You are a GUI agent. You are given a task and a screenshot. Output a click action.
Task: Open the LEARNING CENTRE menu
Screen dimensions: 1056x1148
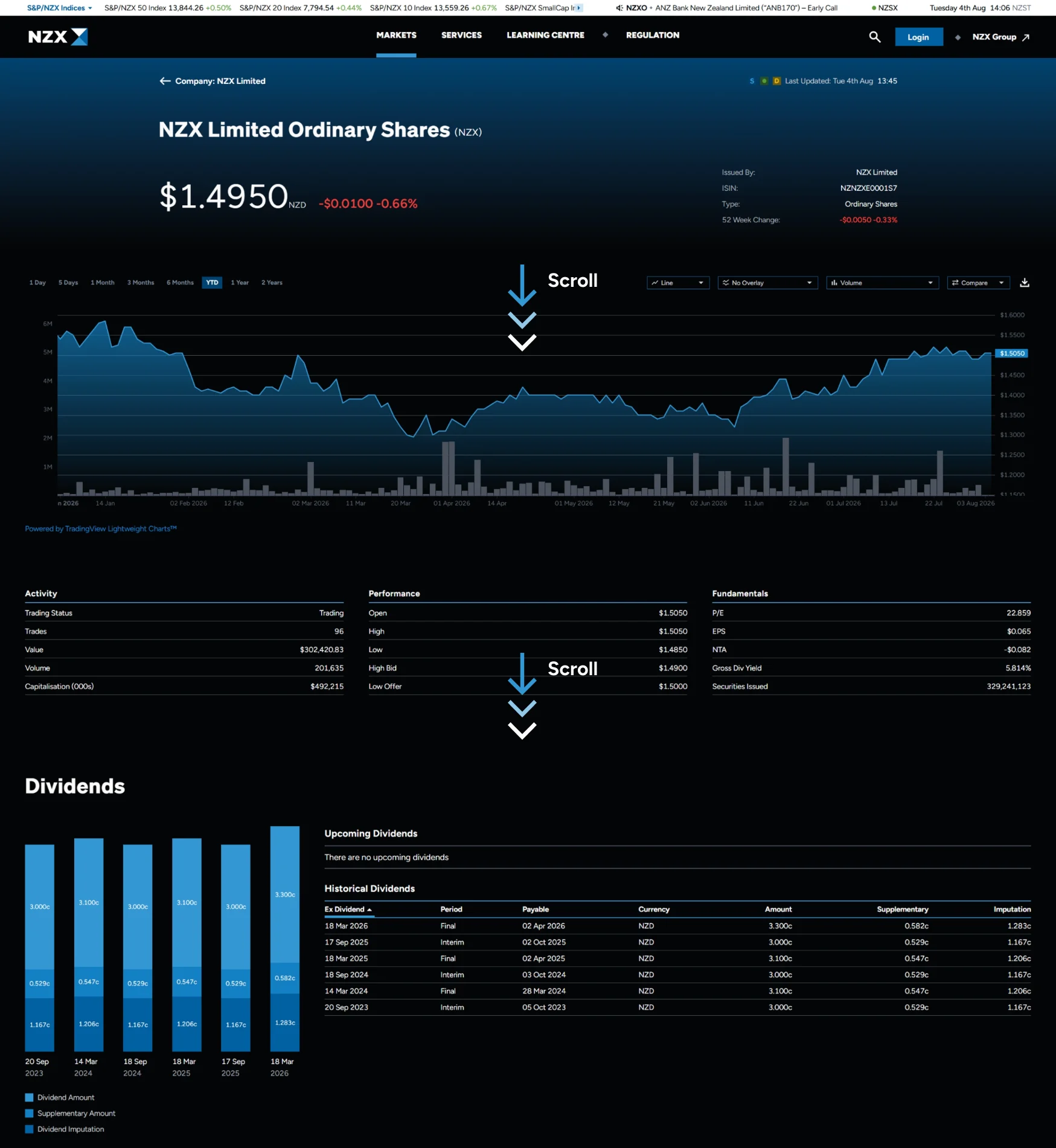[545, 35]
